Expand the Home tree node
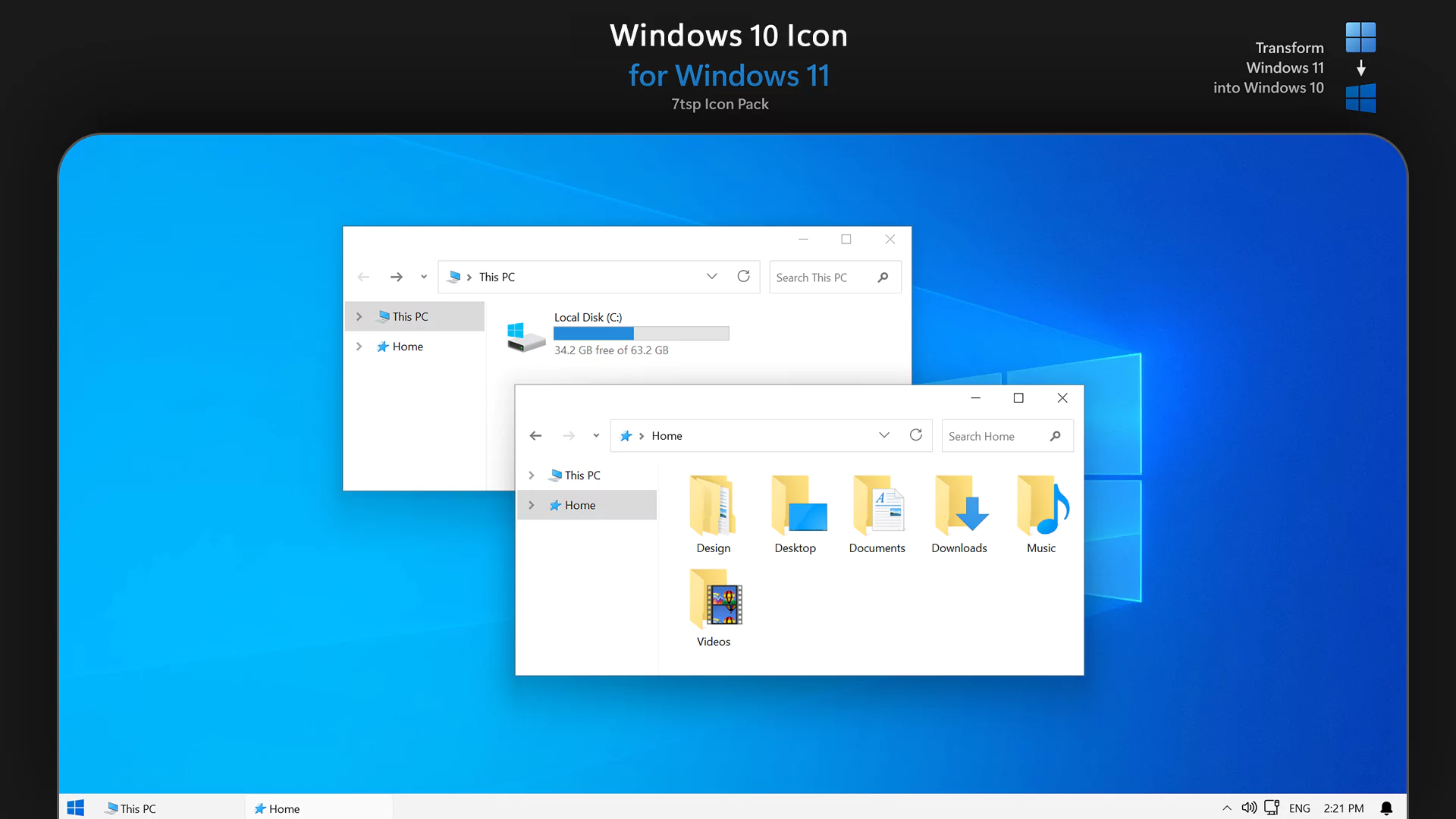This screenshot has height=819, width=1456. pyautogui.click(x=531, y=505)
